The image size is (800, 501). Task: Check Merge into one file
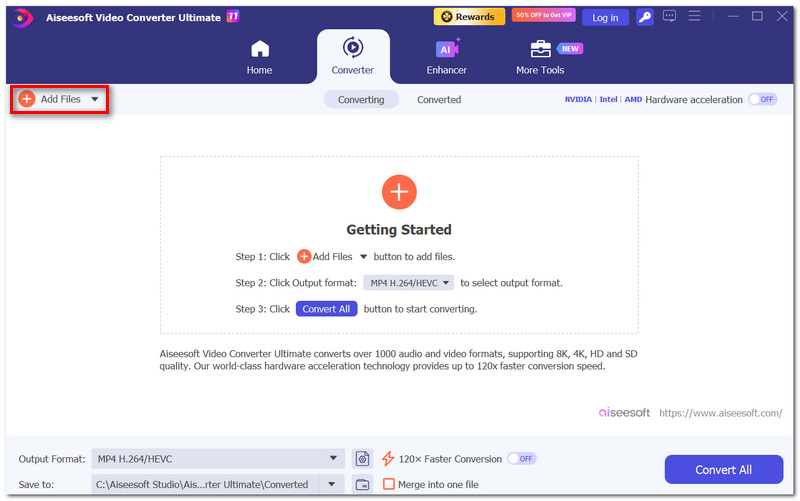click(389, 484)
